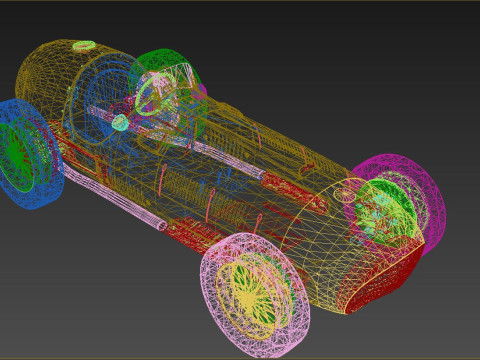Select the light green fuel cap on tail

tap(84, 46)
